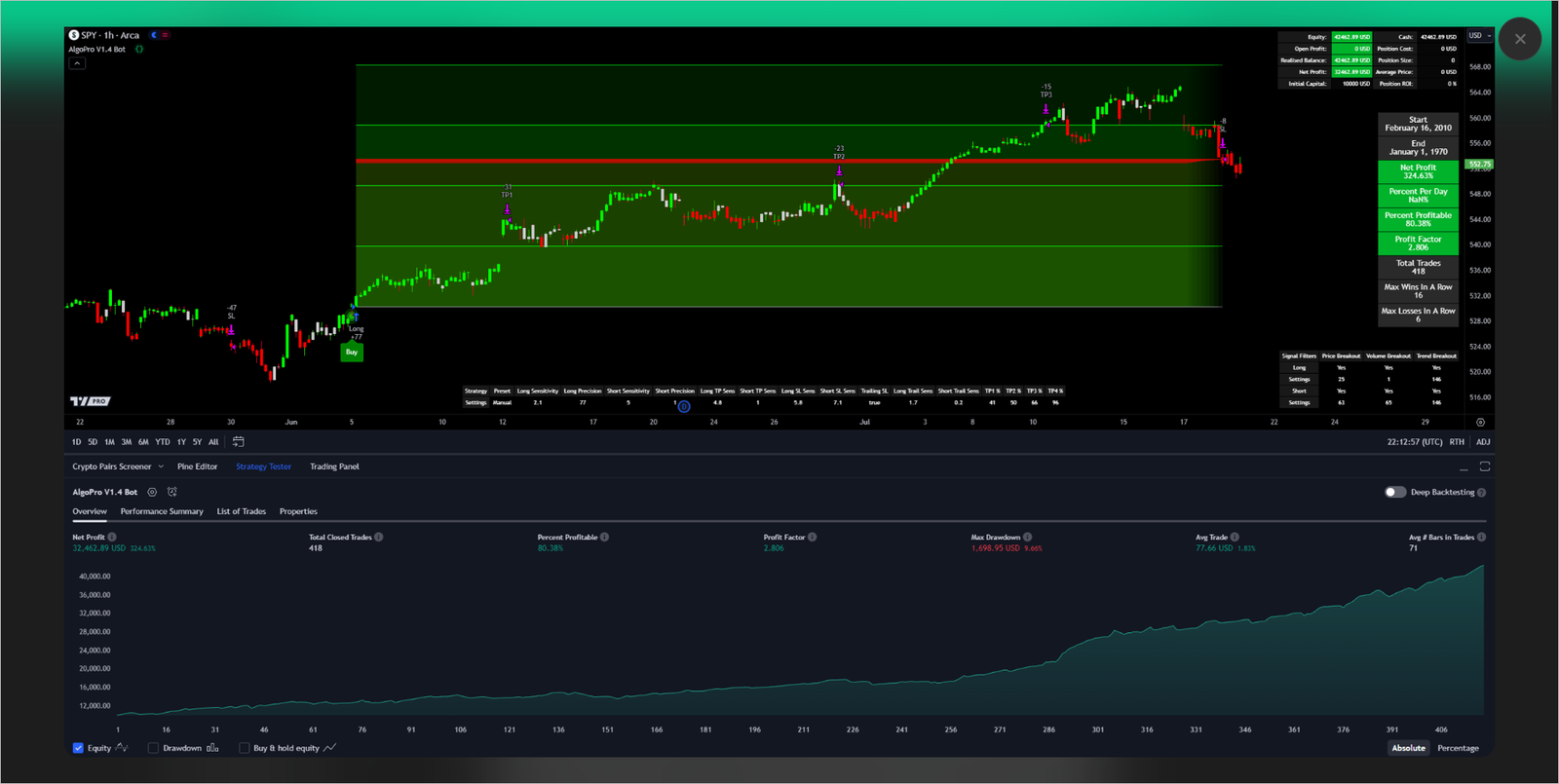Maximize the Strategy Tester panel

(1484, 467)
